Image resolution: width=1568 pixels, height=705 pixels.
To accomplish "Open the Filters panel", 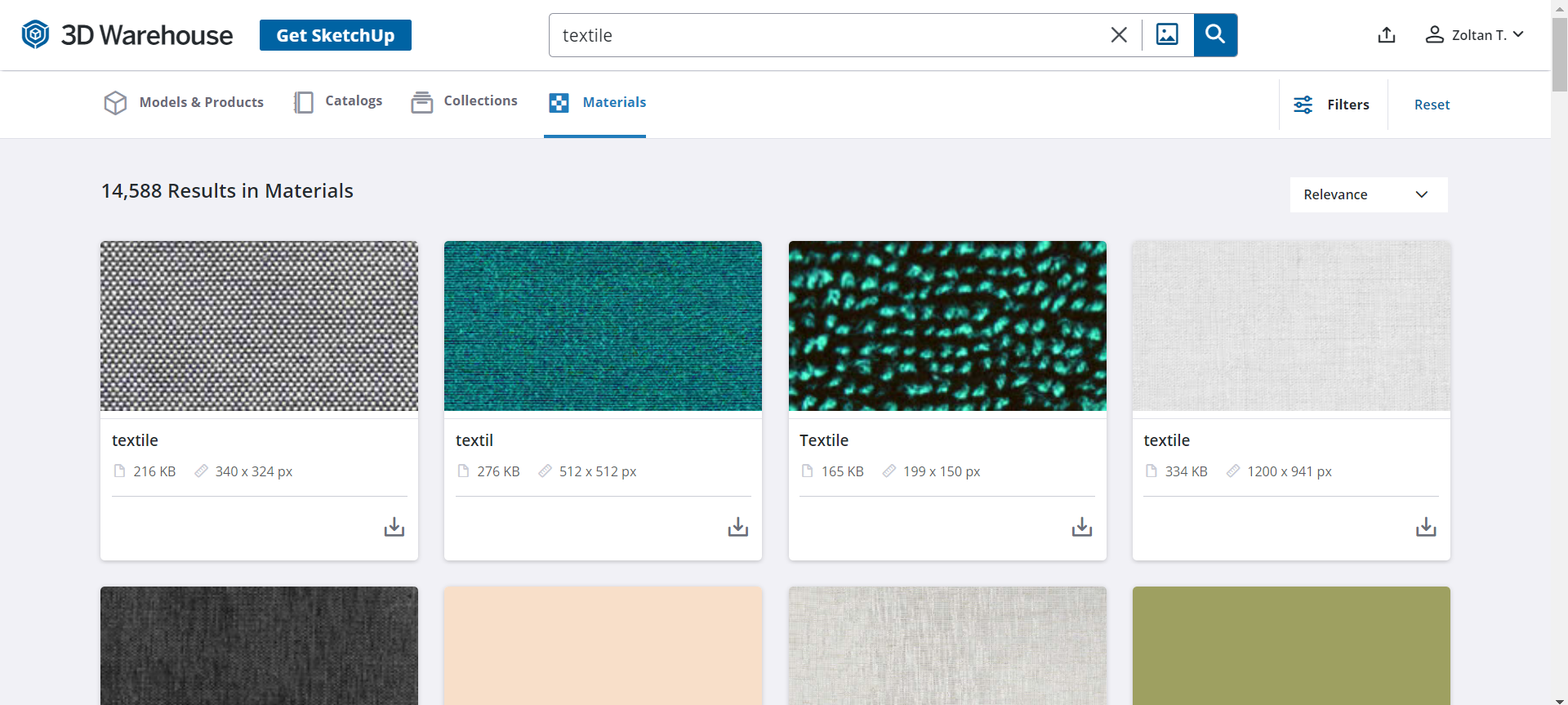I will coord(1332,105).
